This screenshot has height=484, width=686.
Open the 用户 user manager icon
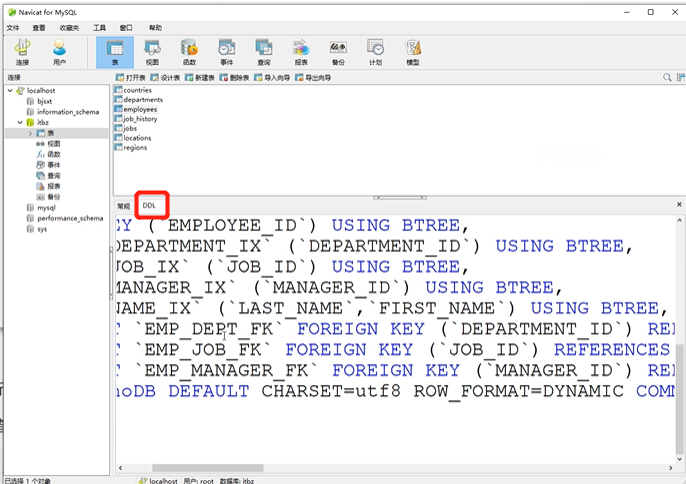click(60, 52)
